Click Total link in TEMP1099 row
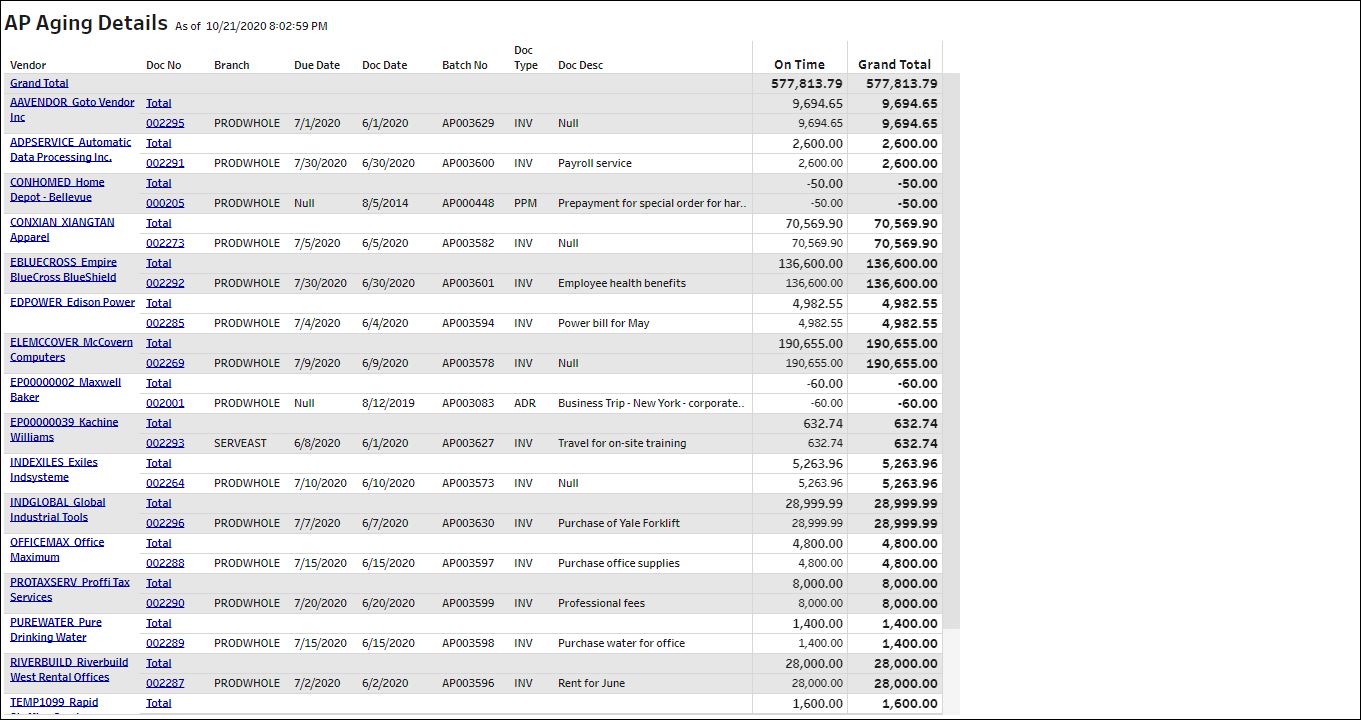 (x=159, y=703)
